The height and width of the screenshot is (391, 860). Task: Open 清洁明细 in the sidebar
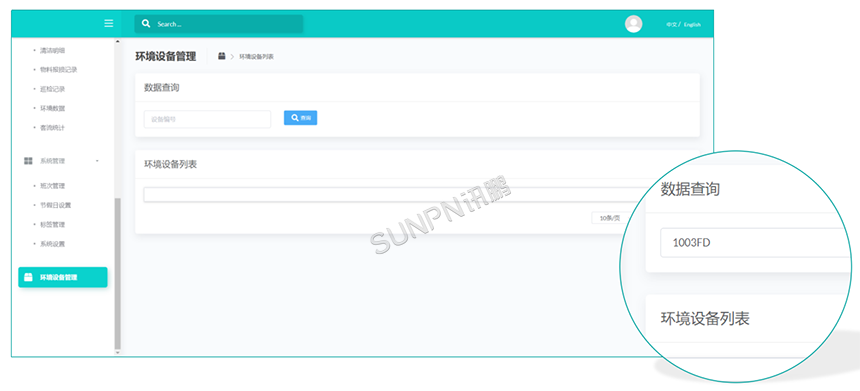coord(53,50)
